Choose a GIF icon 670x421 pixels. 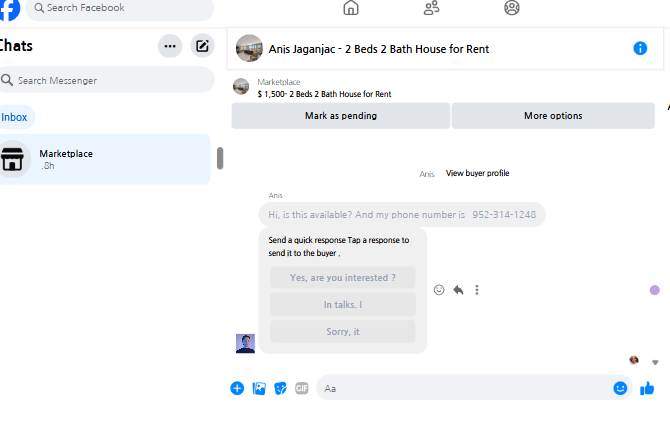(x=302, y=388)
